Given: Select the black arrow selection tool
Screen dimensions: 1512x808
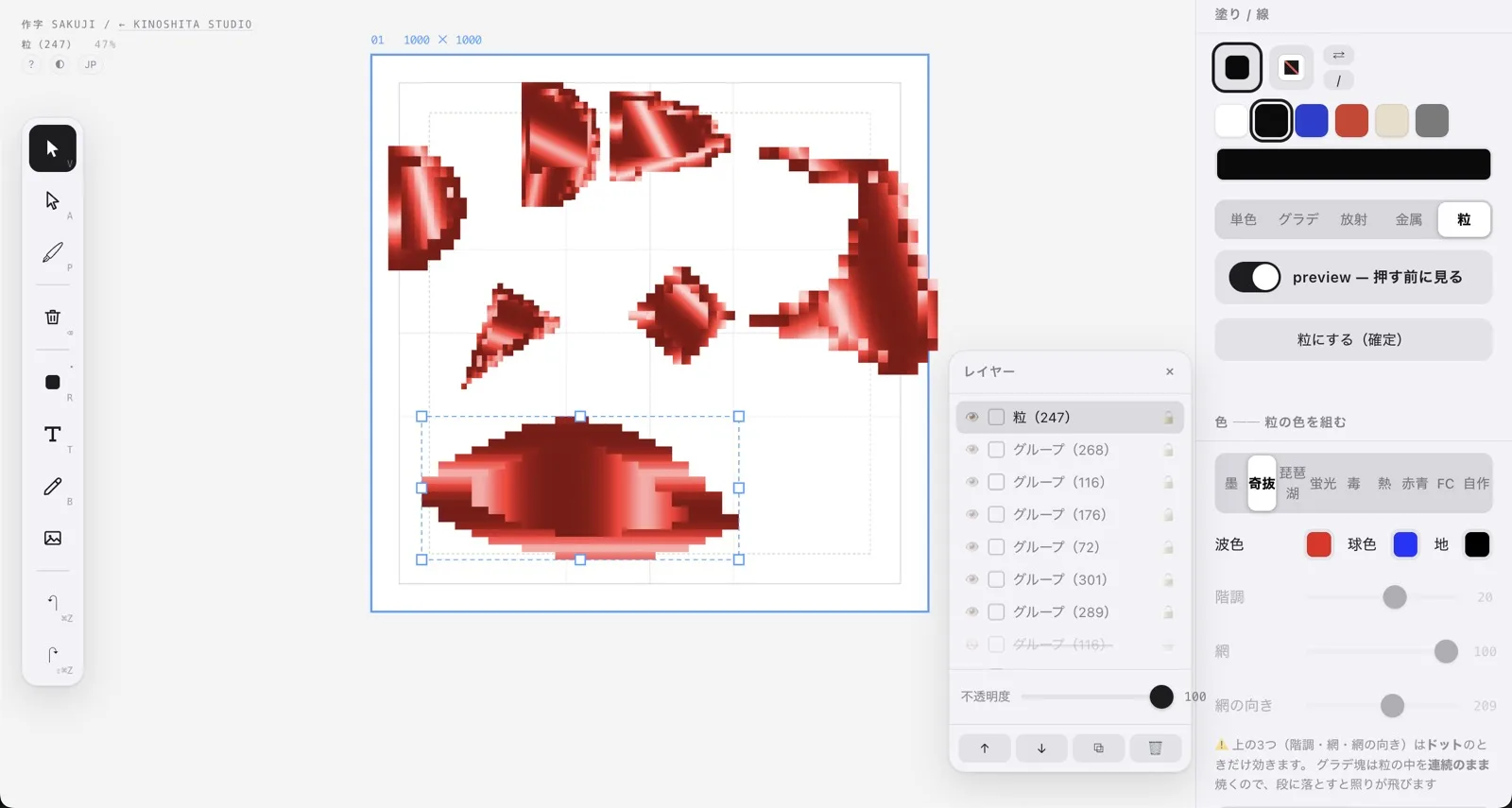Looking at the screenshot, I should pyautogui.click(x=52, y=148).
